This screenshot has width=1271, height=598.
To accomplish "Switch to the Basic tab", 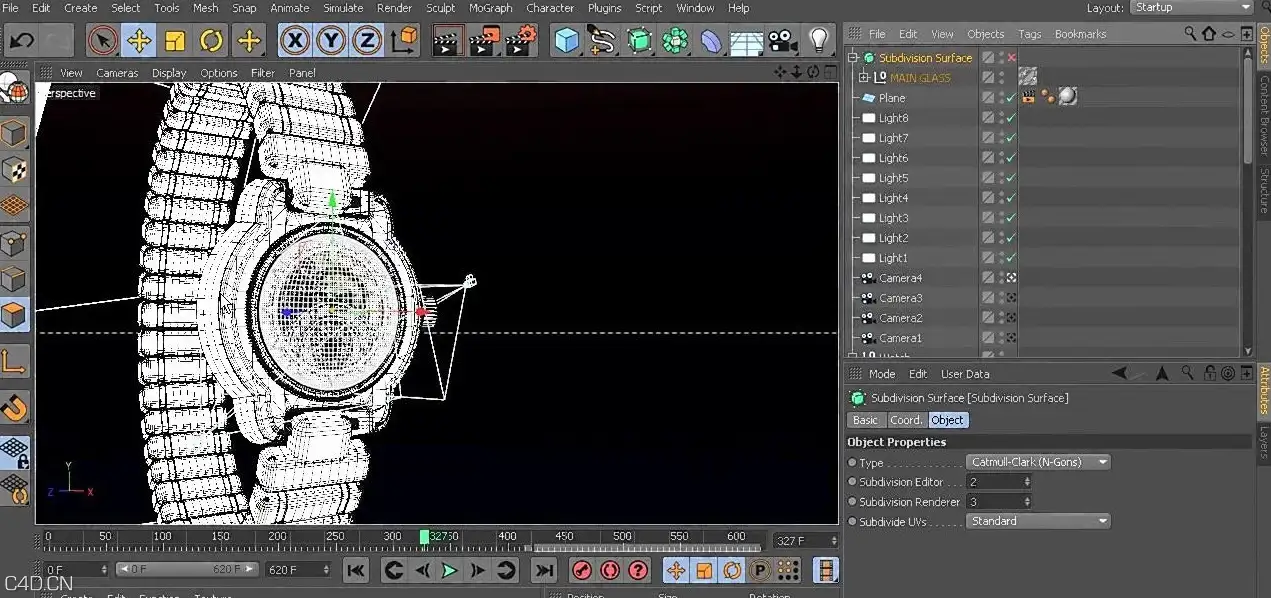I will 865,420.
